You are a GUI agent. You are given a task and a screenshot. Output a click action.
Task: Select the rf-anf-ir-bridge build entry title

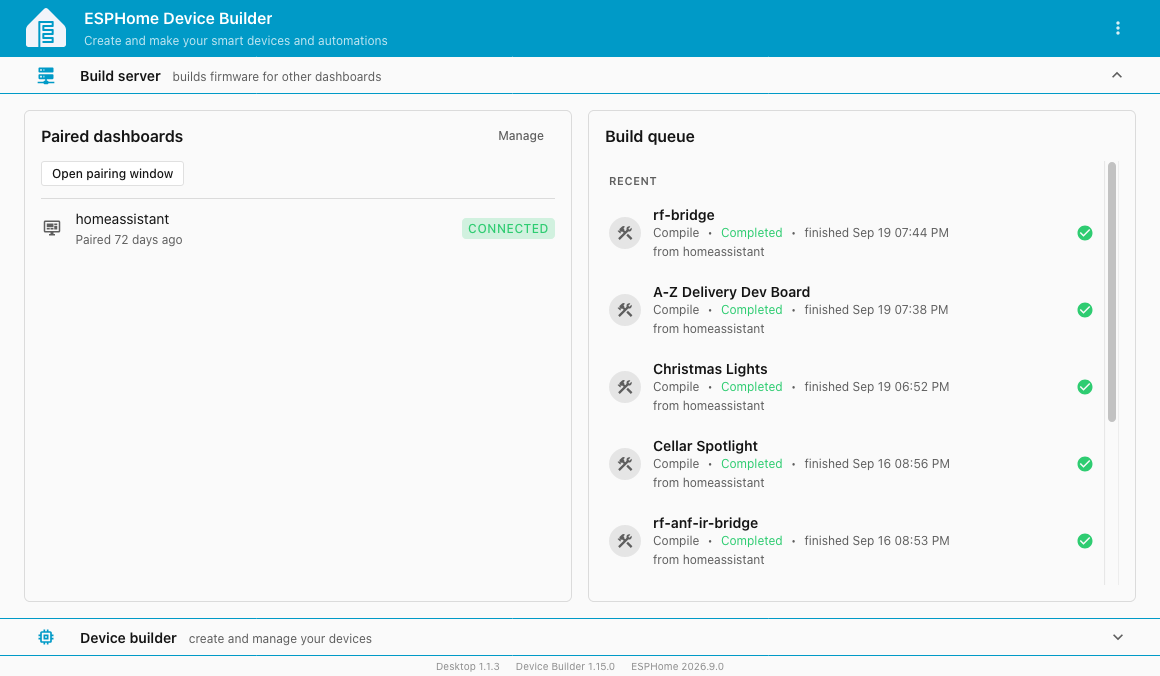[705, 523]
